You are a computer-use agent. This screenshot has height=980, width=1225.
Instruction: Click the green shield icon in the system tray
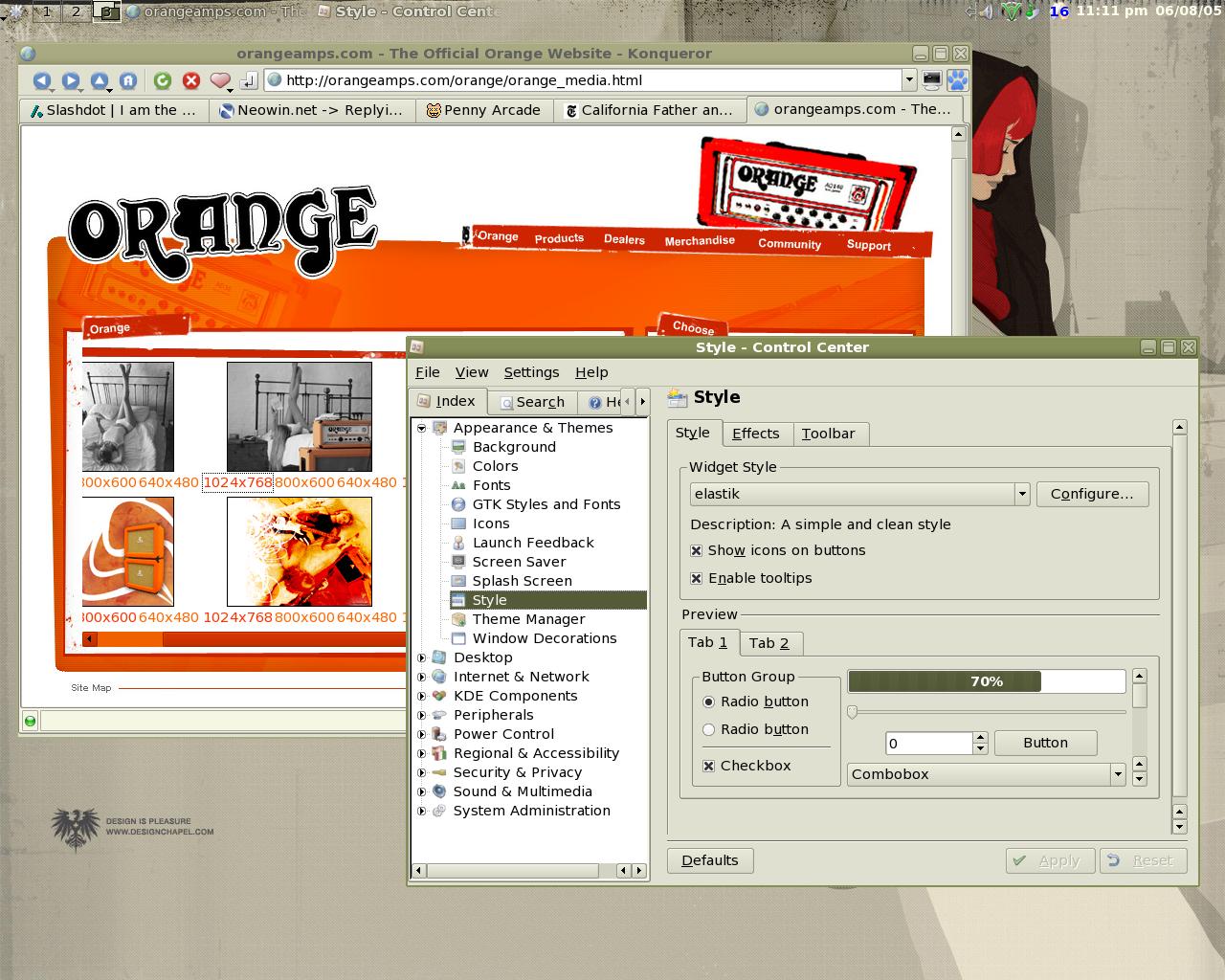pos(1011,11)
